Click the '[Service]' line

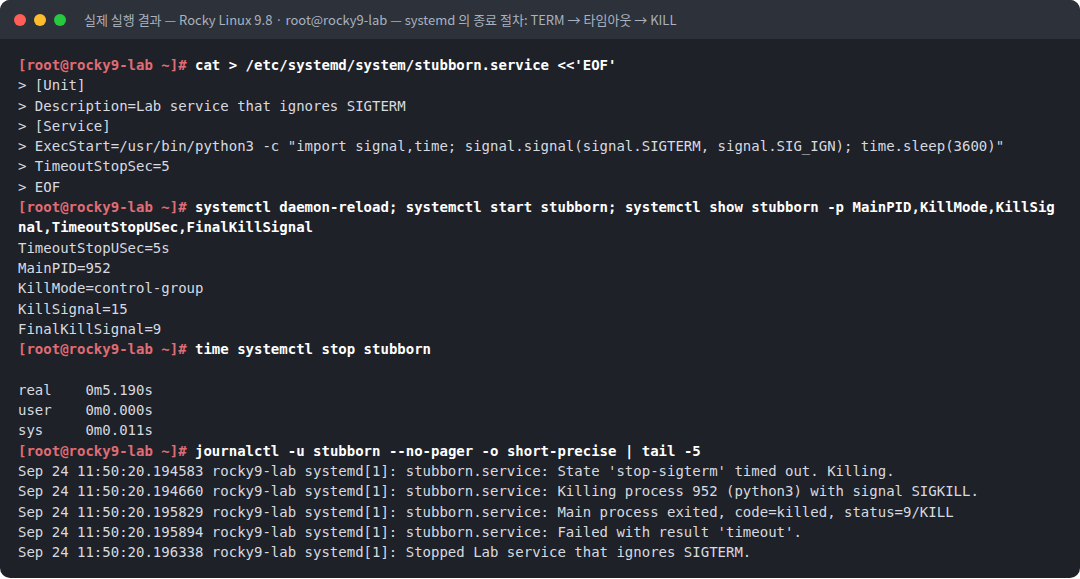[x=64, y=126]
